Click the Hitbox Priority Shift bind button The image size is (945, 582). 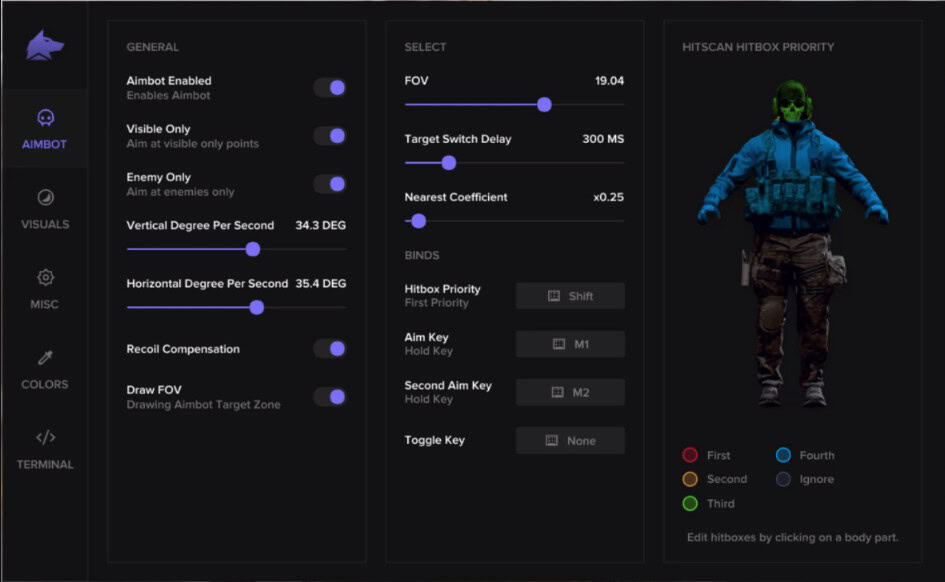click(570, 296)
